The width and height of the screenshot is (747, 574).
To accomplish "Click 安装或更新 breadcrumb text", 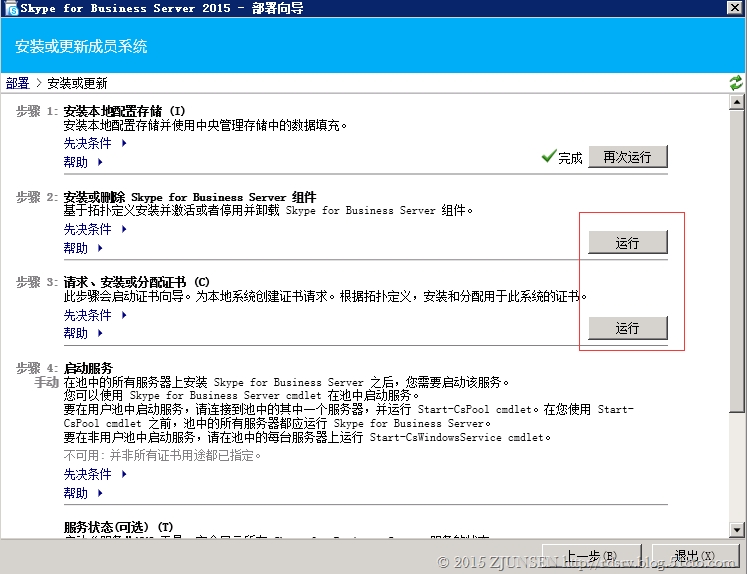I will click(x=77, y=83).
